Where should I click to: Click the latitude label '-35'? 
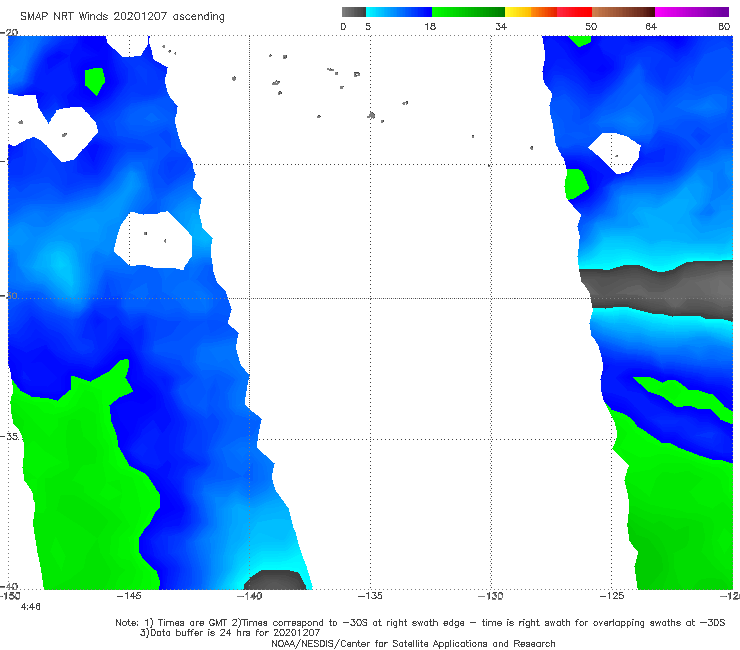click(x=9, y=436)
